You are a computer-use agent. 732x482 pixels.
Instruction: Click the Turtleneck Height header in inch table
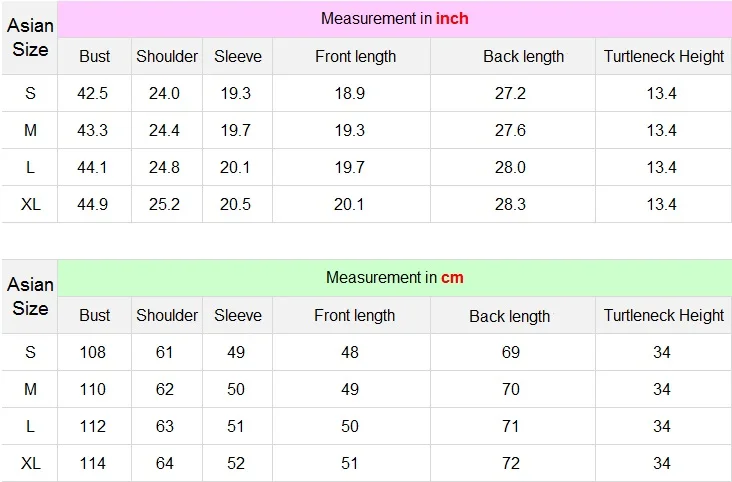[x=664, y=57]
